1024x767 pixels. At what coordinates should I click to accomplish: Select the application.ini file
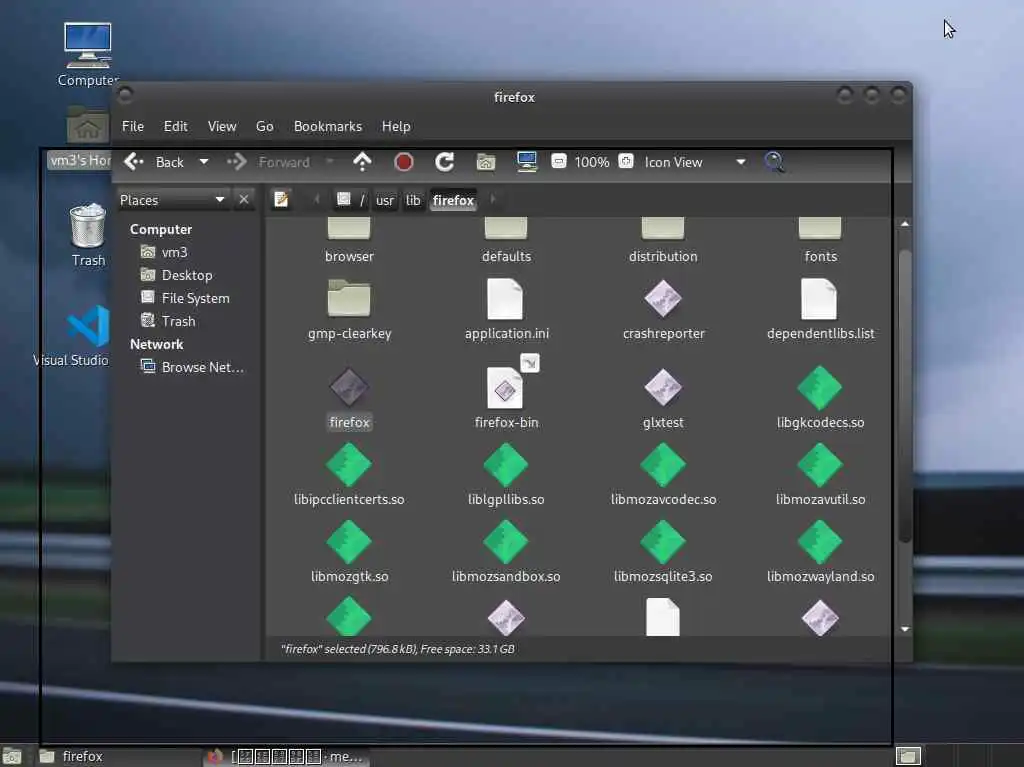click(506, 310)
